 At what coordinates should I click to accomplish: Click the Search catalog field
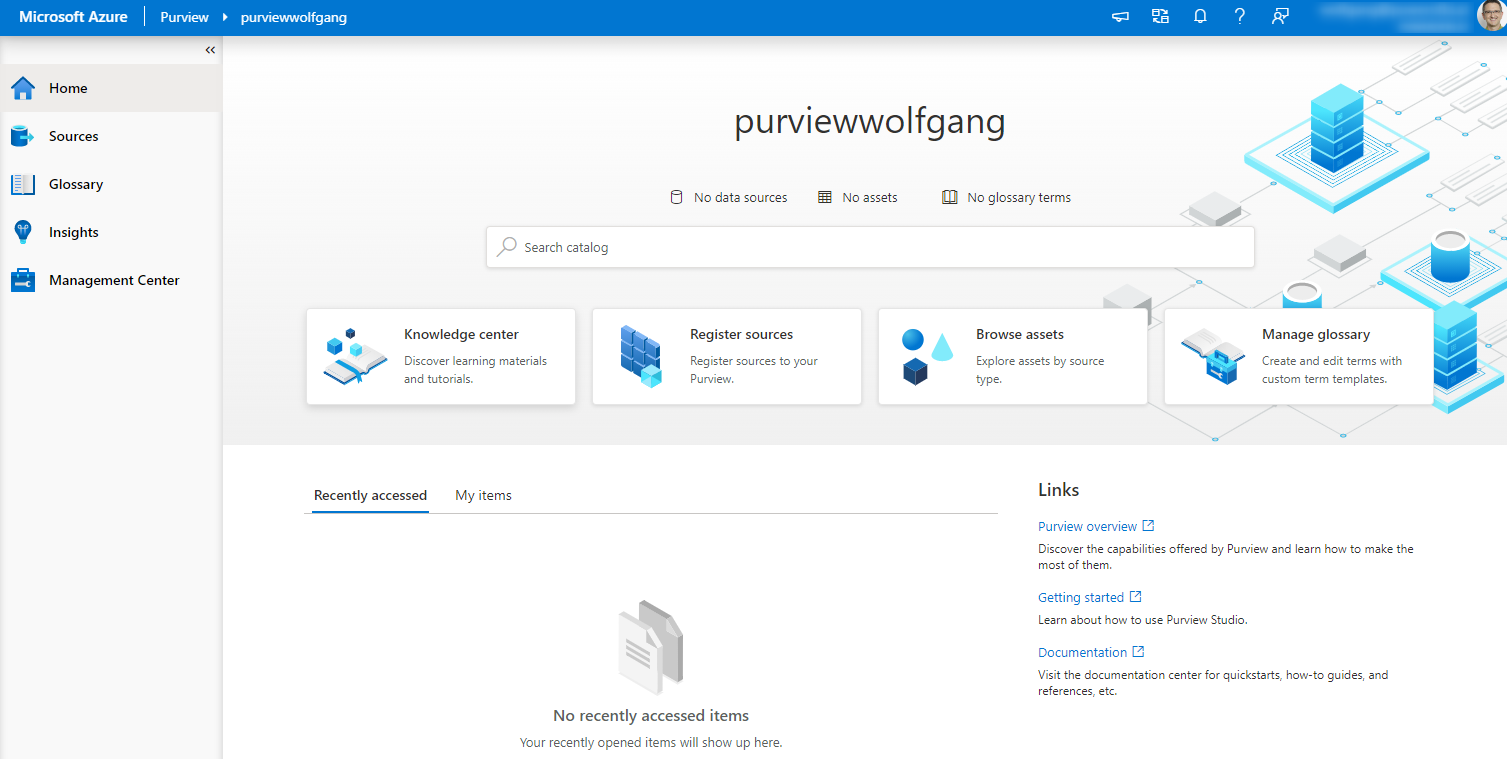click(x=869, y=246)
